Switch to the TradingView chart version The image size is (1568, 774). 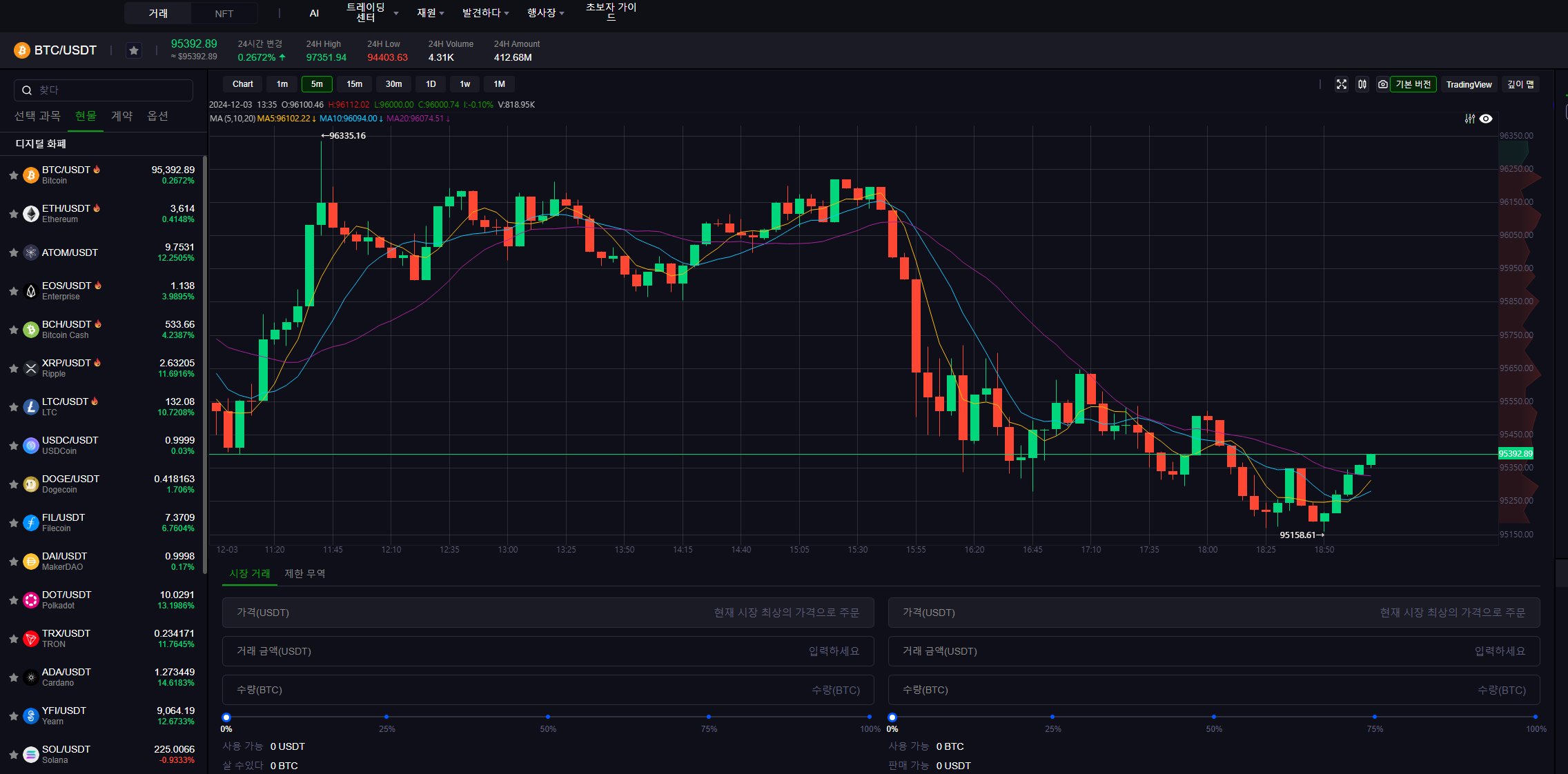(x=1469, y=84)
